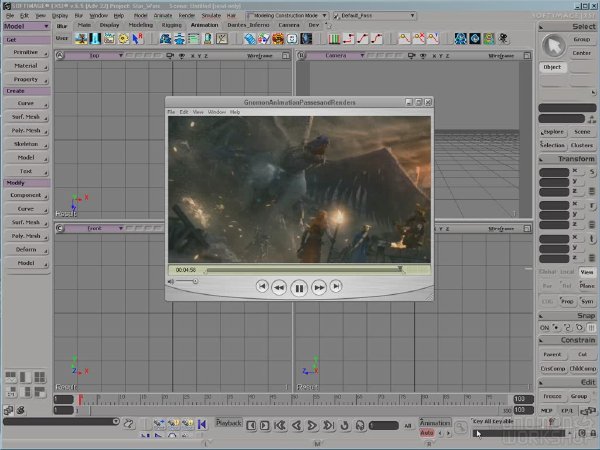Screen dimensions: 600x450
Task: Jump to start of the movie
Action: [x=262, y=286]
